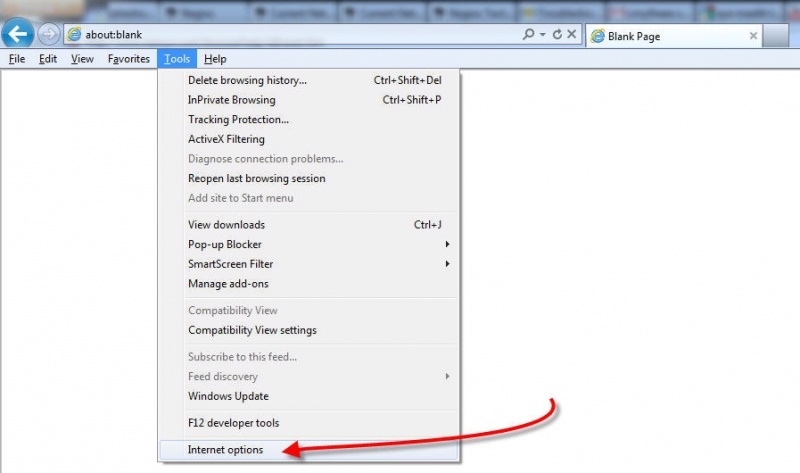
Task: Click greyed Diagnose connection problems entry
Action: point(308,159)
